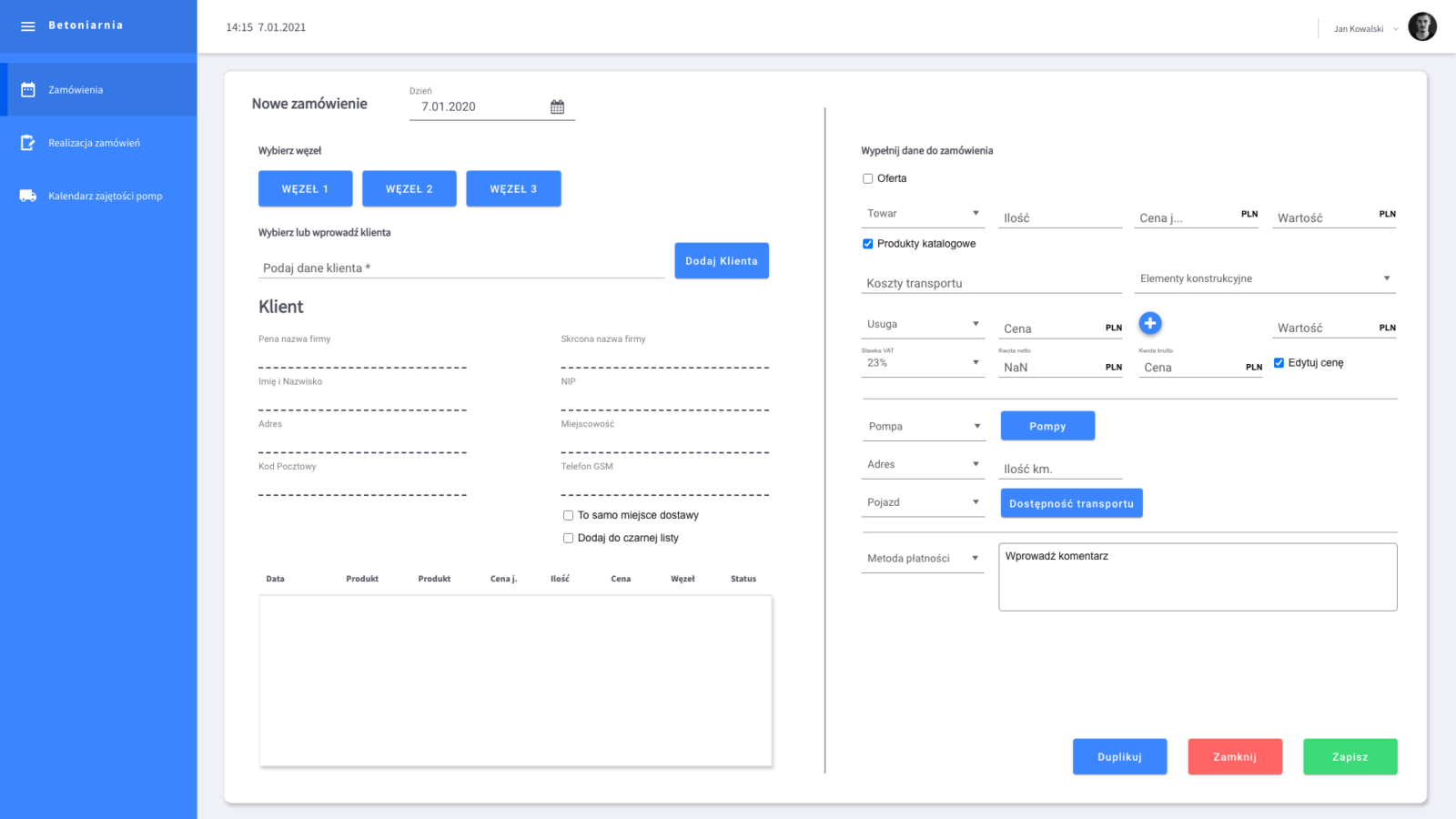Click the Realizacja zamówień edit icon
This screenshot has width=1456, height=819.
click(28, 143)
